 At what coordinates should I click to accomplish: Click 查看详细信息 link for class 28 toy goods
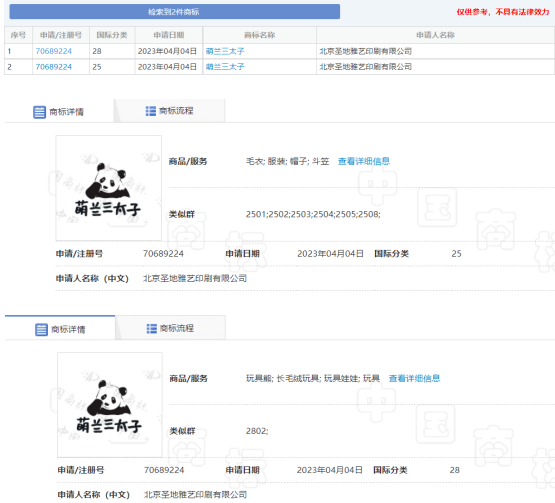(x=414, y=378)
